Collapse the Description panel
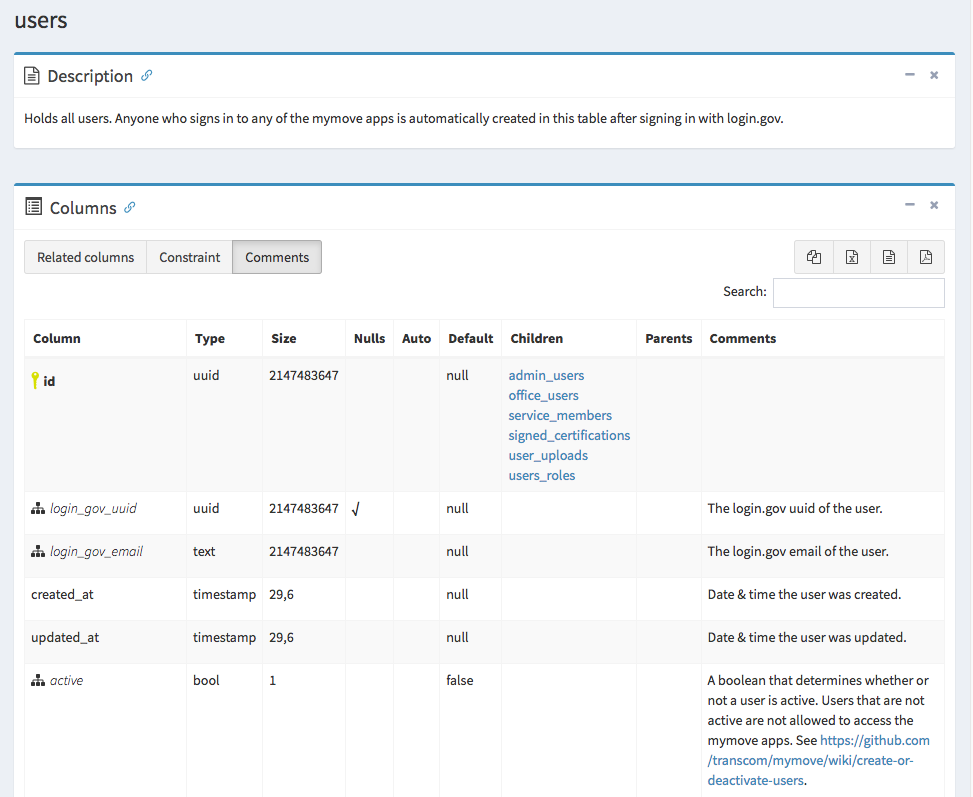Screen dimensions: 973x797 pyautogui.click(x=909, y=74)
